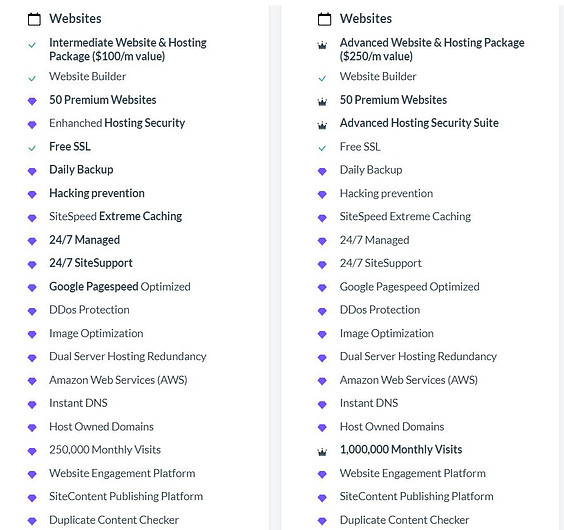Click the checkmark beside right Website Builder
Screen dimensions: 564x530
pos(322,78)
